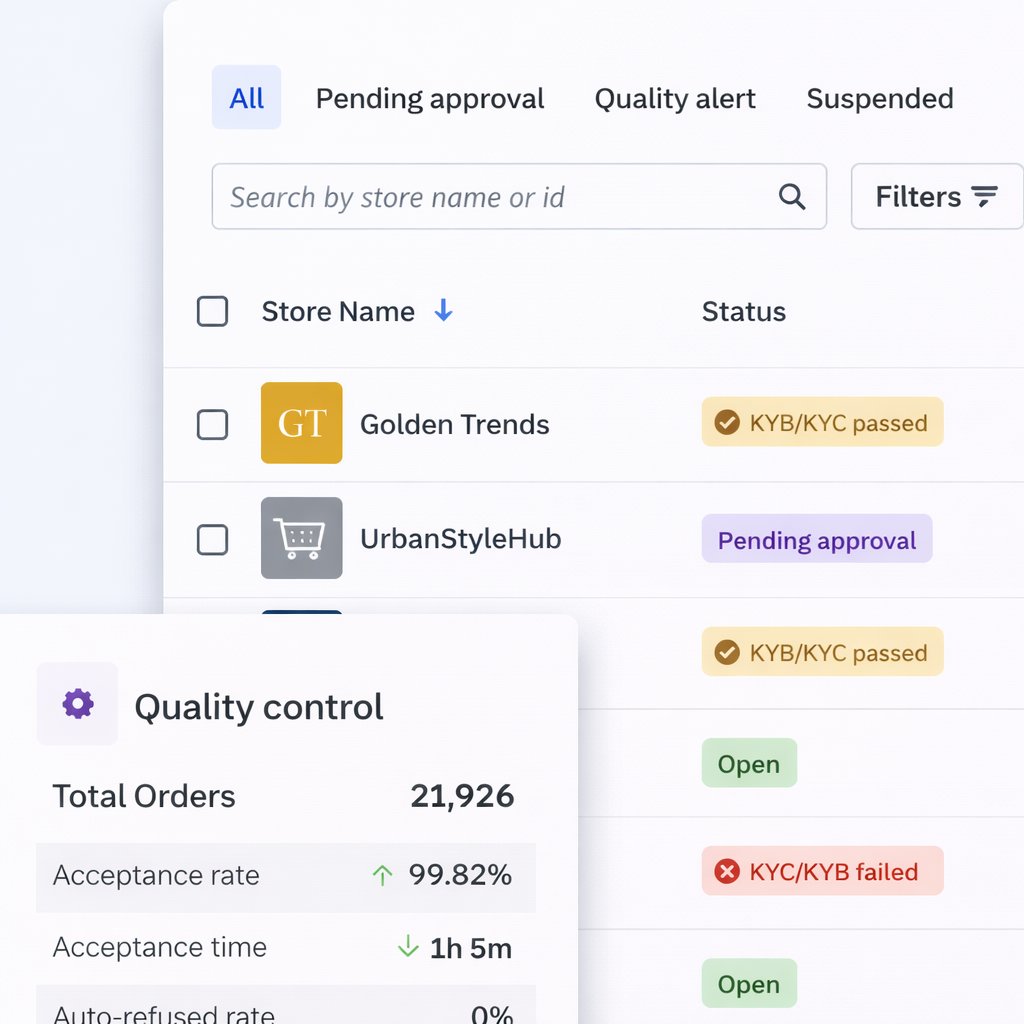Open the UrbanStyleHub store name
Viewport: 1024px width, 1024px height.
pyautogui.click(x=460, y=539)
